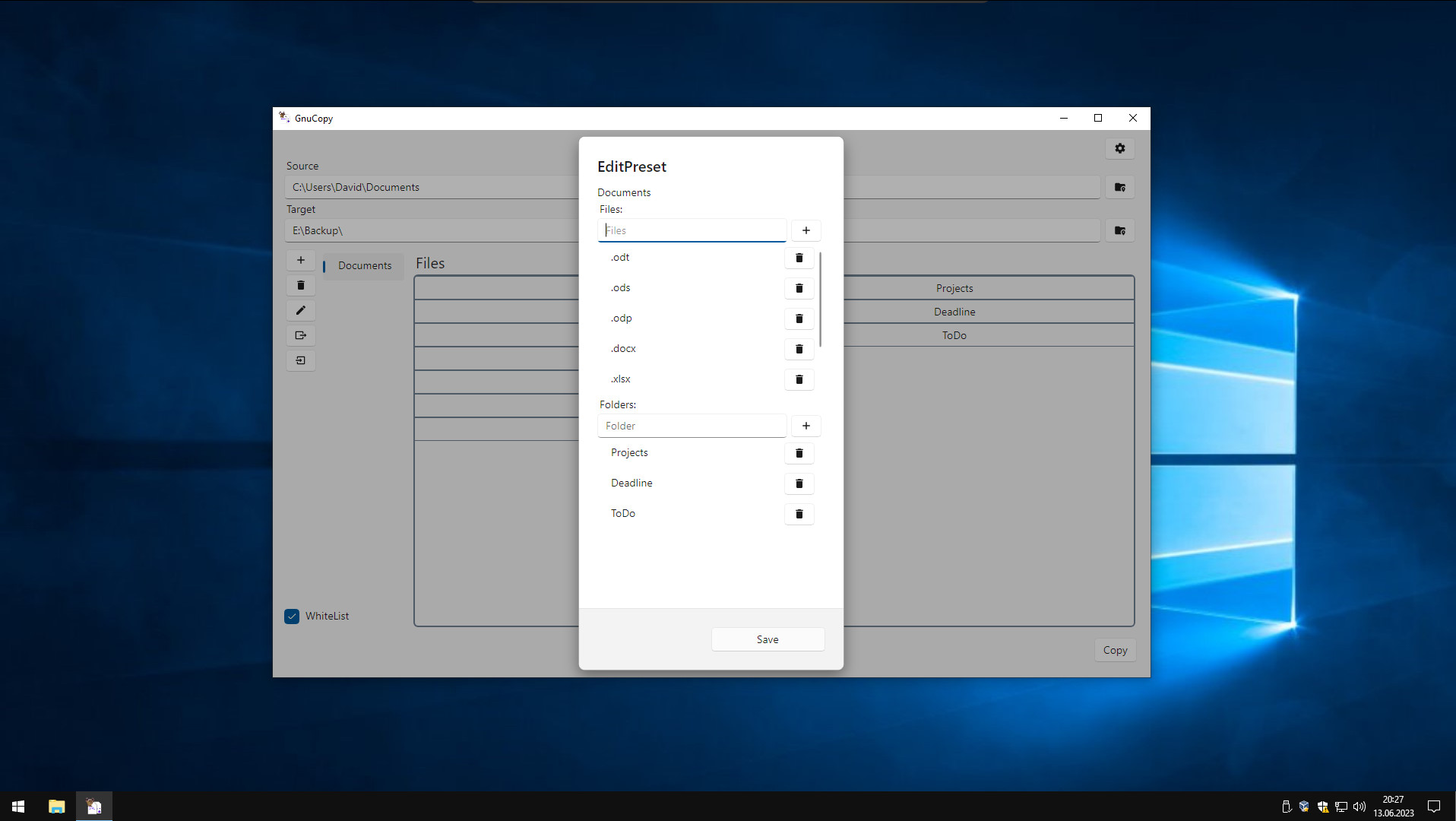The image size is (1456, 821).
Task: Delete the .odp file extension entry
Action: [799, 319]
